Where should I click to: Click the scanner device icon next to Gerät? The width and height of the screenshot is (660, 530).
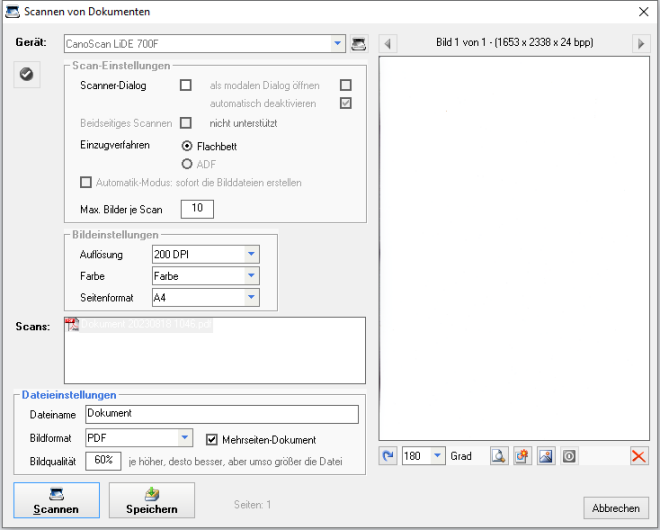tap(359, 44)
